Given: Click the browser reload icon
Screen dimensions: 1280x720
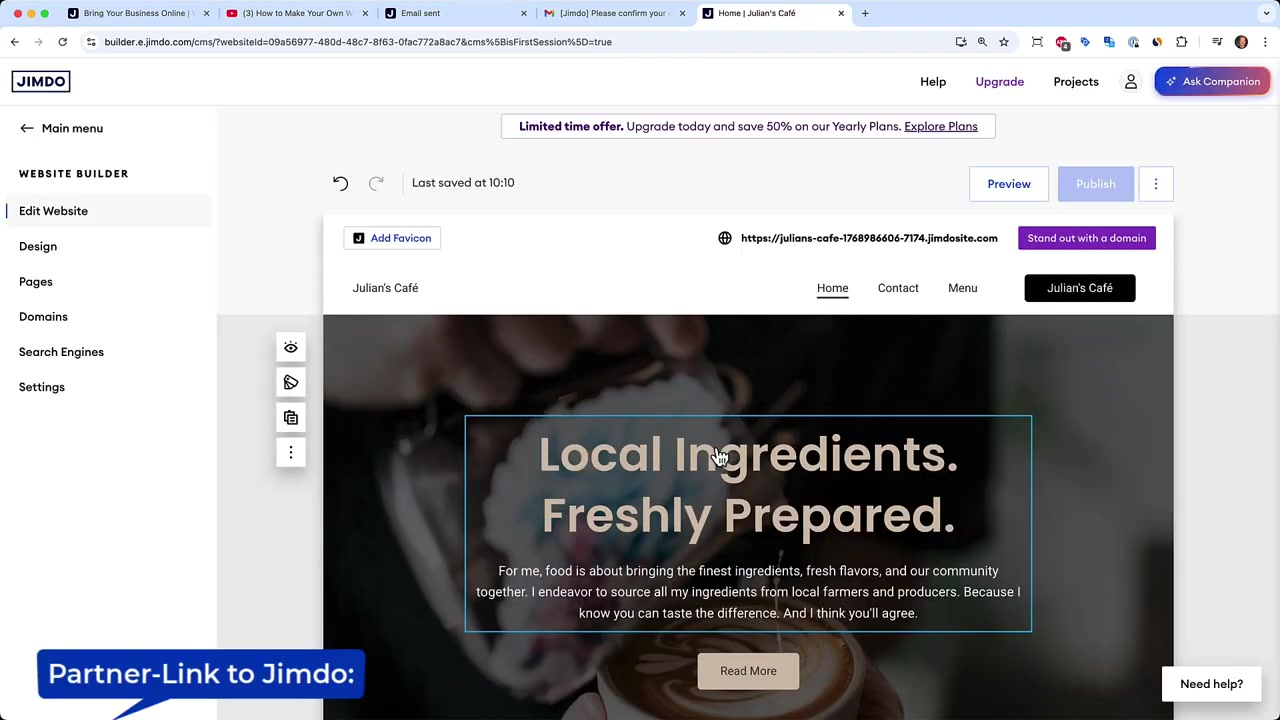Looking at the screenshot, I should [x=62, y=42].
